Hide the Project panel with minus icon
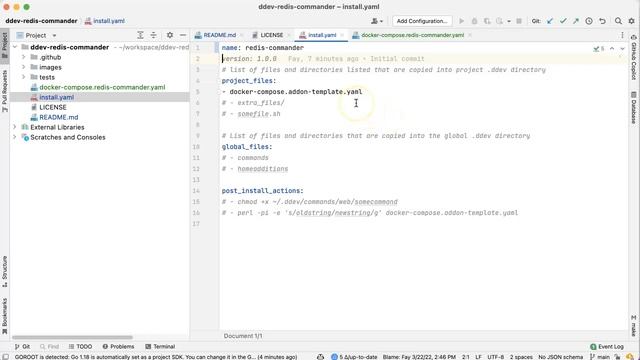The image size is (640, 360). coord(183,35)
